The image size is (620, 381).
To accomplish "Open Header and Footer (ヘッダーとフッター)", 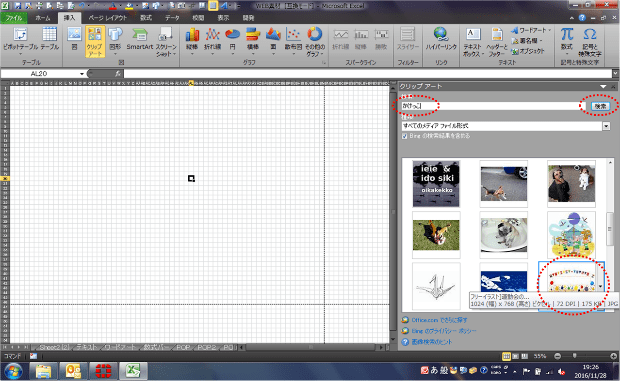I will (497, 42).
